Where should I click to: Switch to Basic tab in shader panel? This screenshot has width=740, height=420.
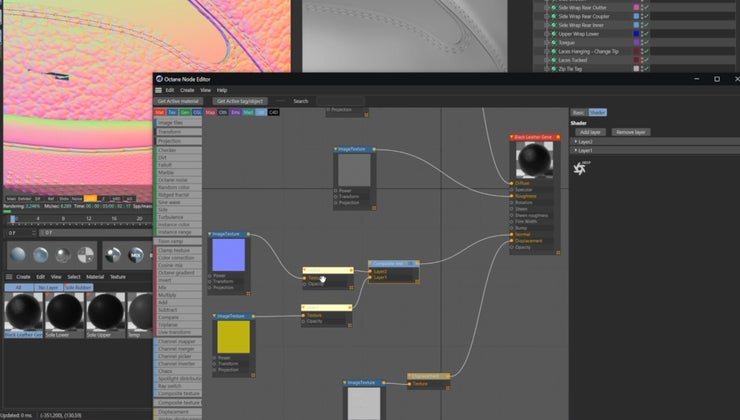tap(579, 113)
